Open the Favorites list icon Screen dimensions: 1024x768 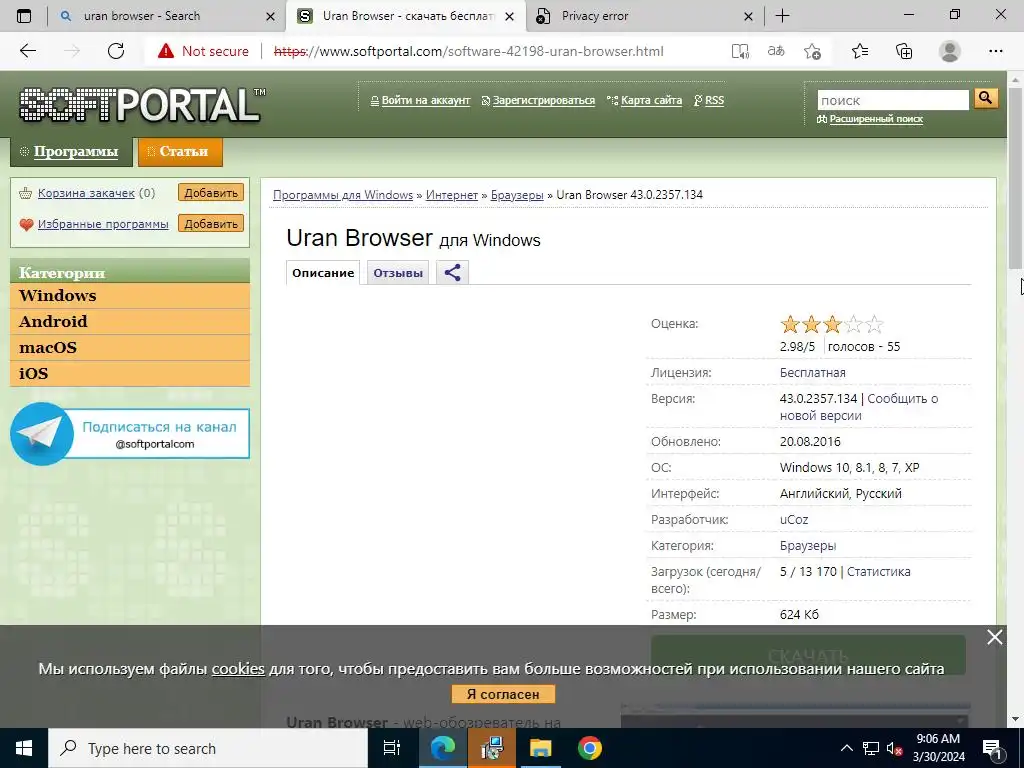pos(860,51)
